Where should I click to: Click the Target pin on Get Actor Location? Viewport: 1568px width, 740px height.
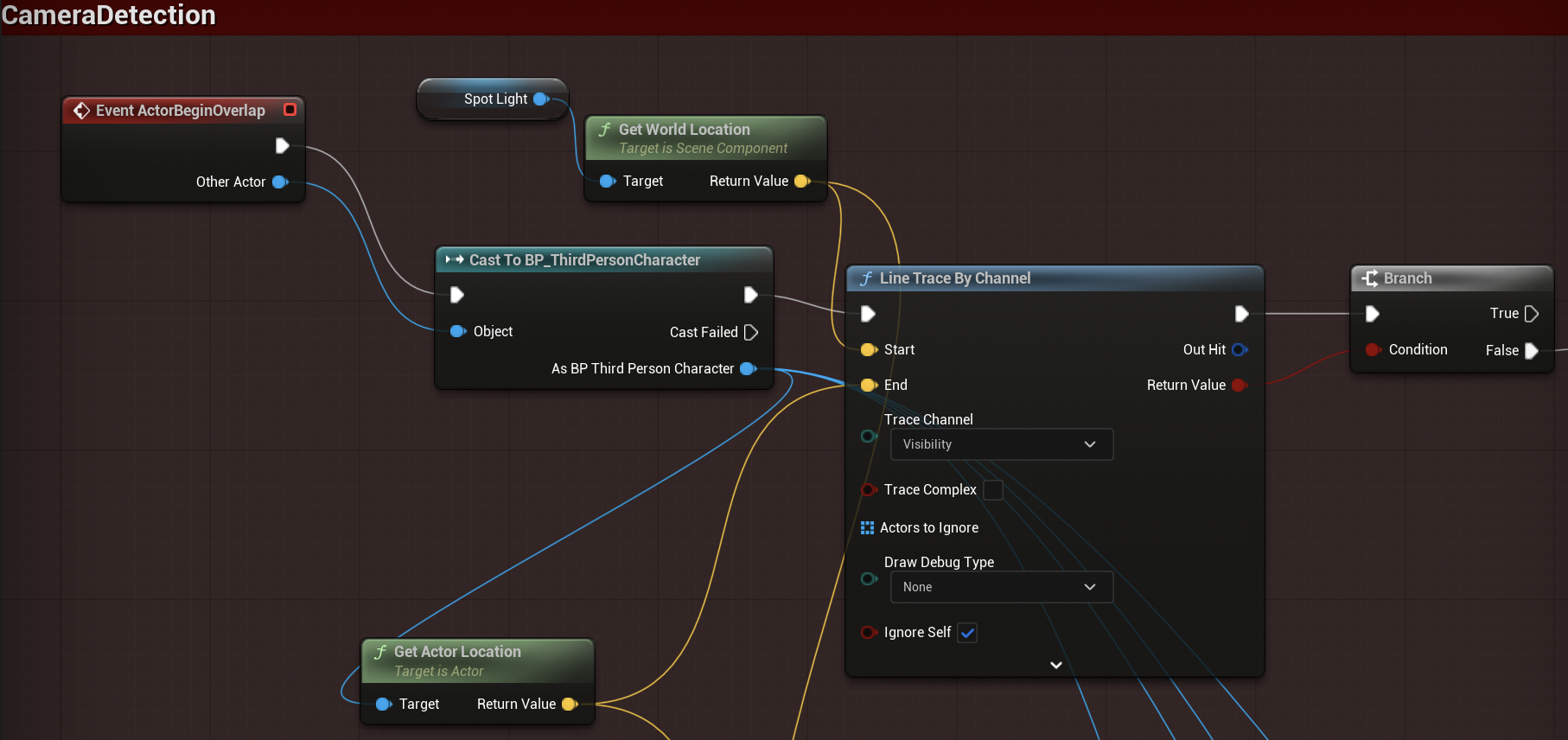pos(384,704)
